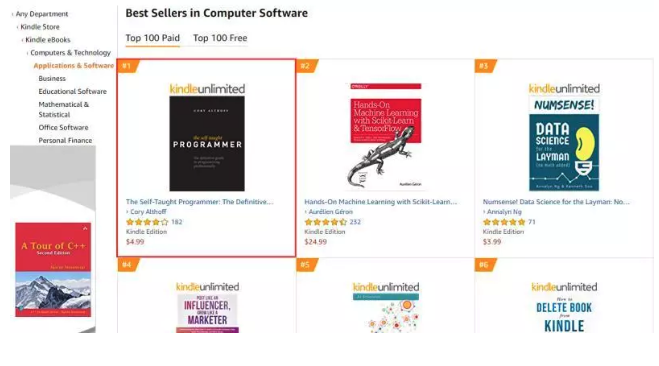Click the star rating for Numsense book
The image size is (659, 366).
point(504,222)
